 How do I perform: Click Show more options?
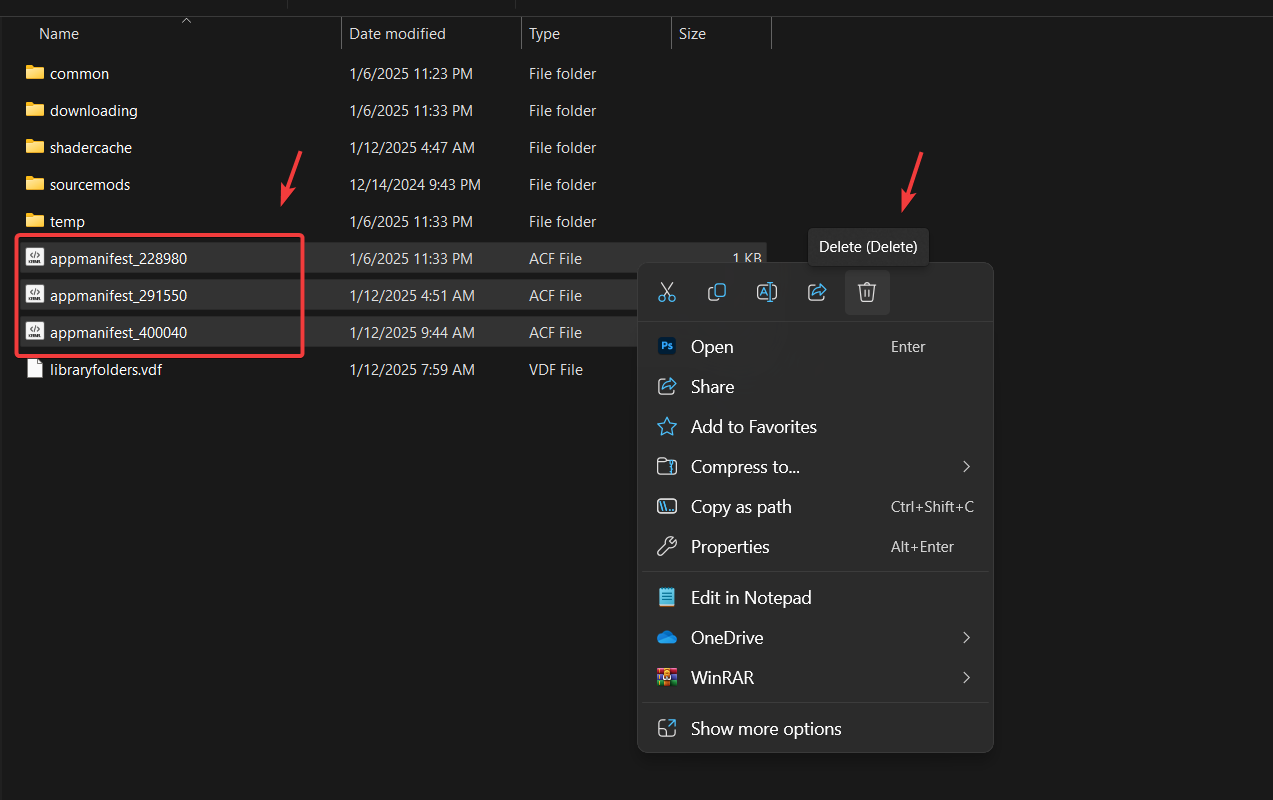[x=766, y=729]
